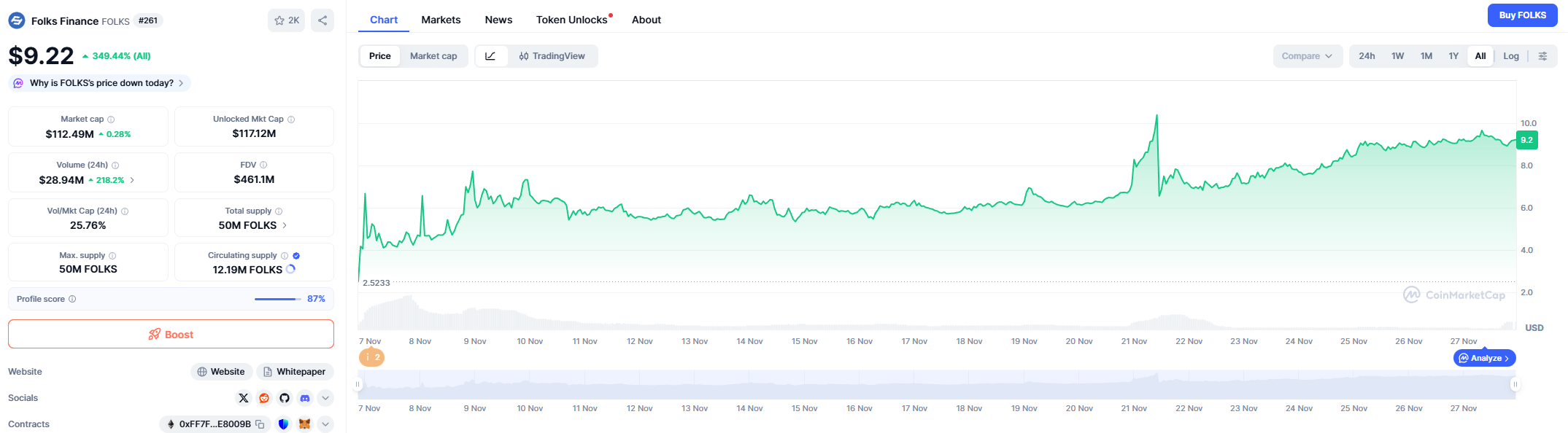1568x433 pixels.
Task: Open the Compare dropdown
Action: (x=1307, y=56)
